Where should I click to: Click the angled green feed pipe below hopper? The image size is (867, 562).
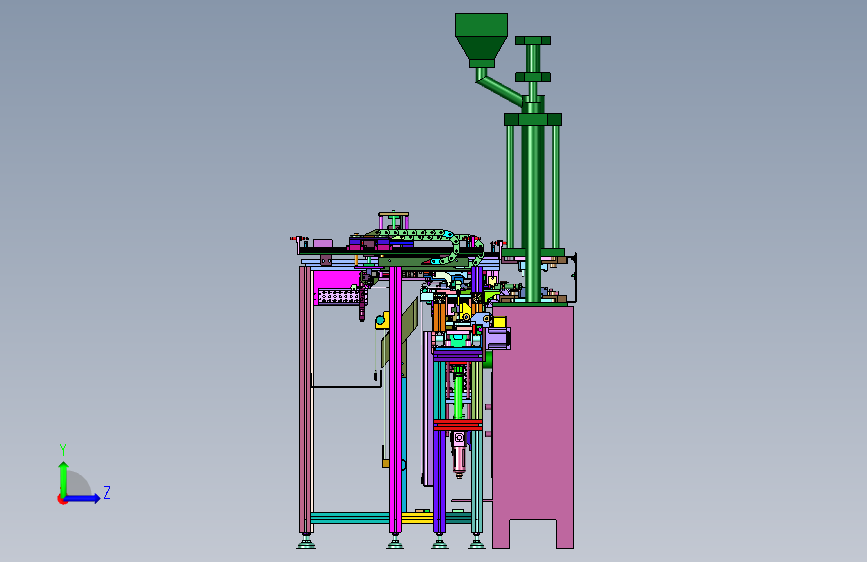499,89
